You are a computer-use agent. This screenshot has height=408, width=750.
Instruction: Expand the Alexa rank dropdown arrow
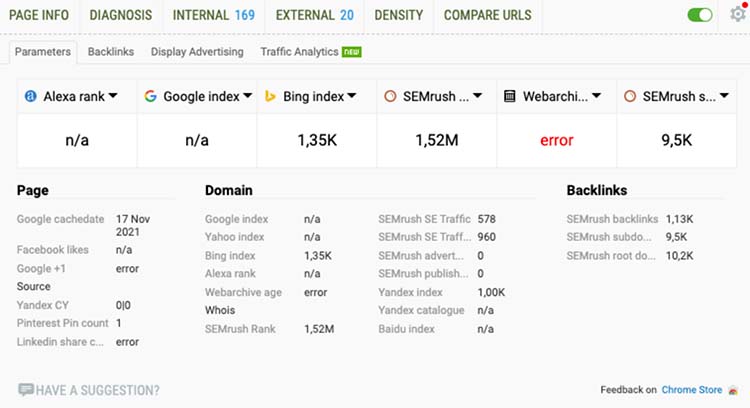pyautogui.click(x=113, y=96)
